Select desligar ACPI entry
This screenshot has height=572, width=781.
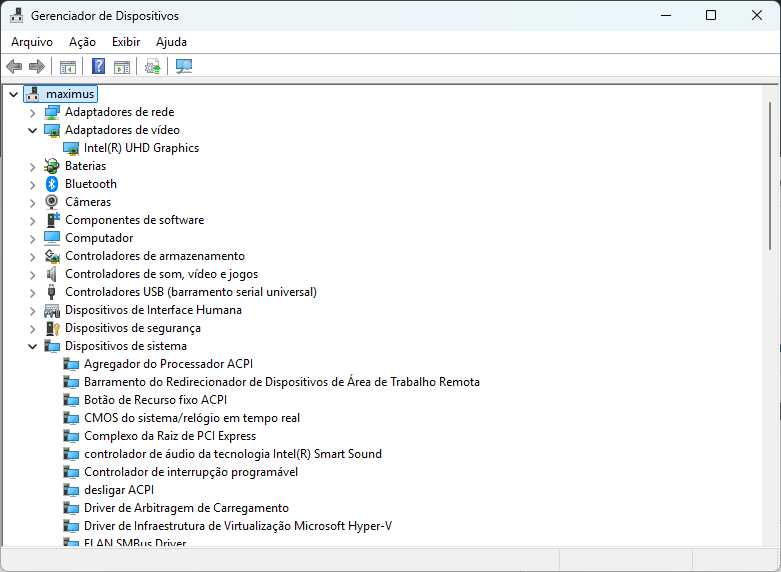pyautogui.click(x=119, y=490)
